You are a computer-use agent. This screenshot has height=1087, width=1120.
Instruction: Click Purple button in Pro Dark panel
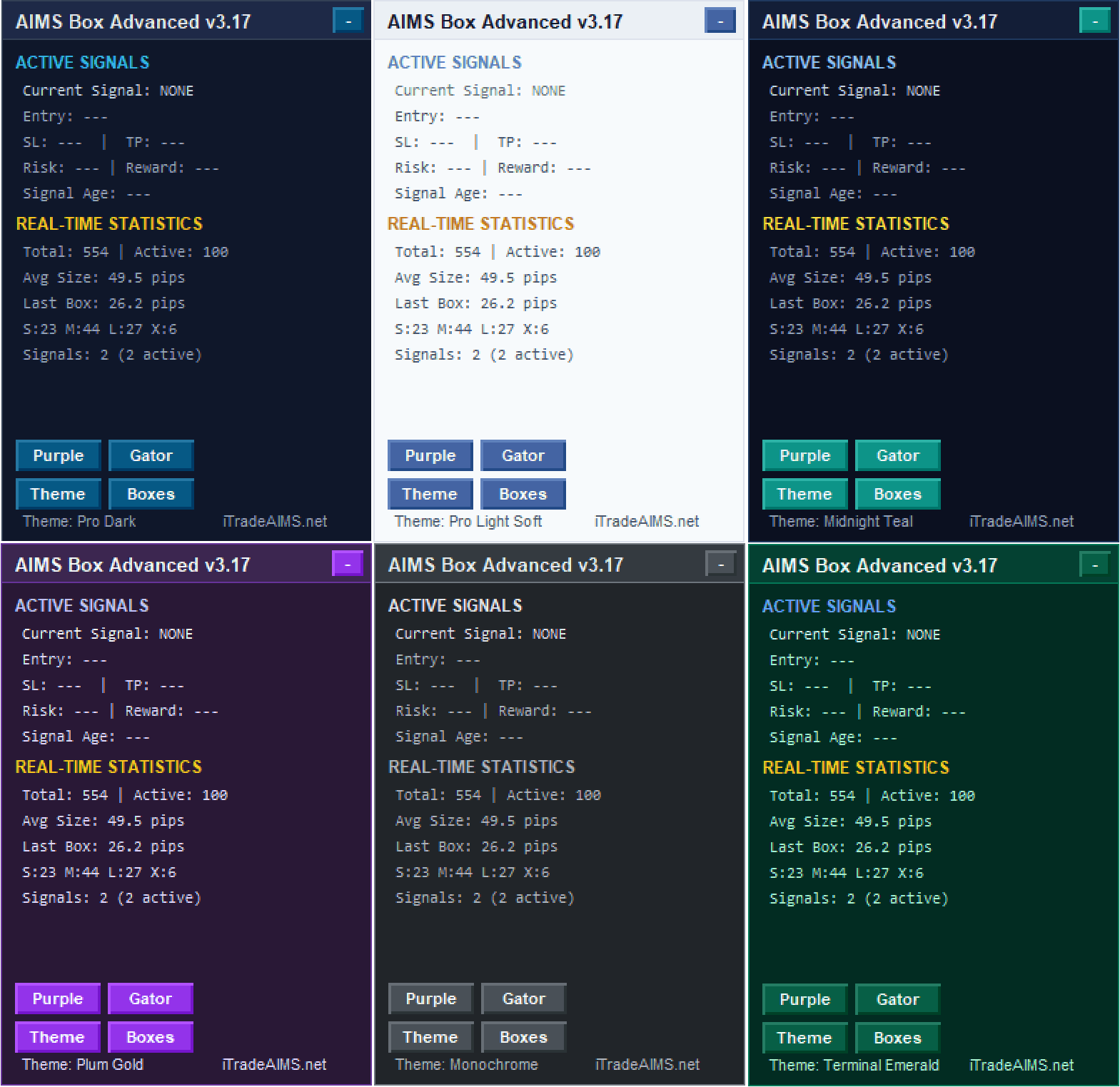click(x=59, y=455)
